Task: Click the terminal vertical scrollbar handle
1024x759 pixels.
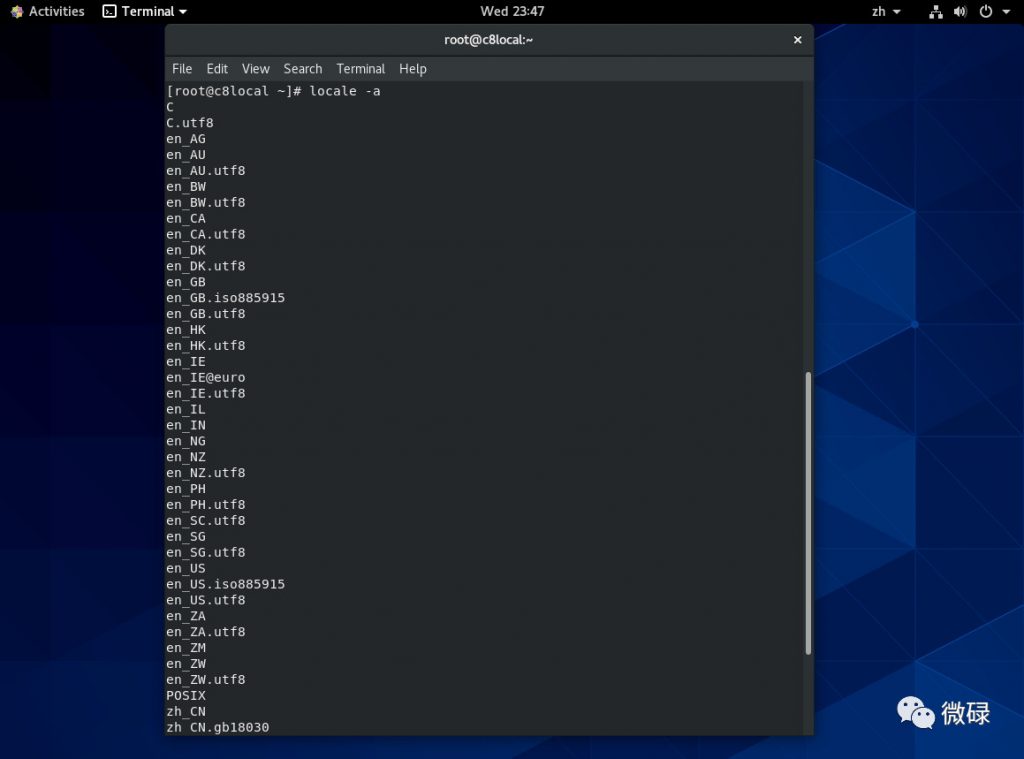Action: click(x=807, y=513)
